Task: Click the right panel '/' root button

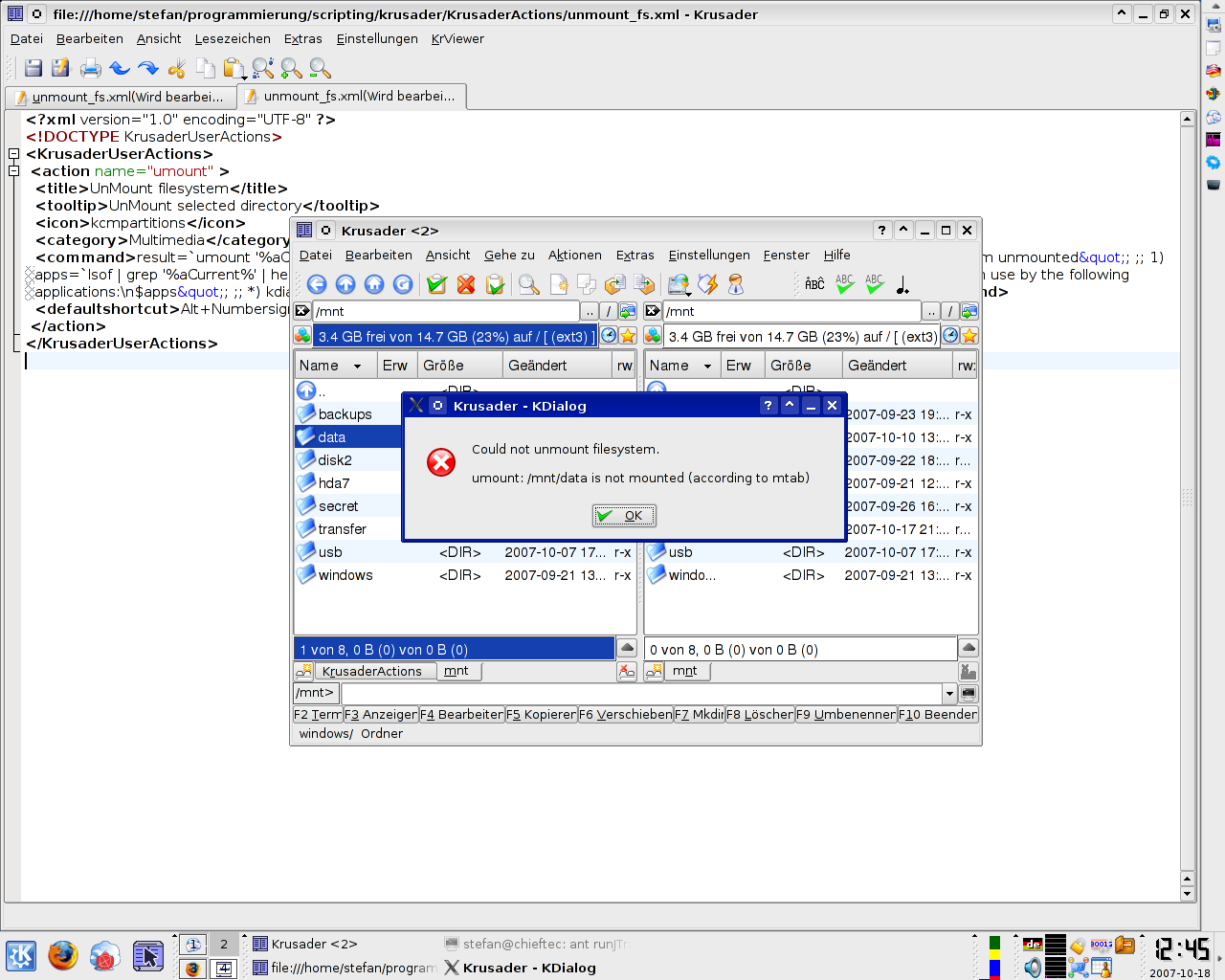Action: point(950,311)
